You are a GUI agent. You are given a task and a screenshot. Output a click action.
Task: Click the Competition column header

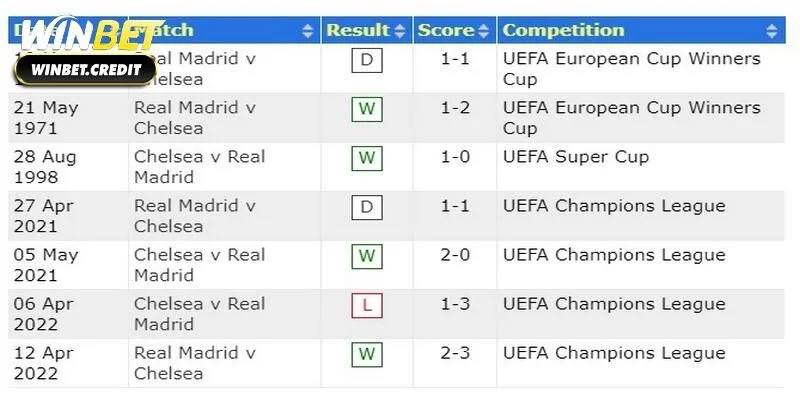pos(641,30)
